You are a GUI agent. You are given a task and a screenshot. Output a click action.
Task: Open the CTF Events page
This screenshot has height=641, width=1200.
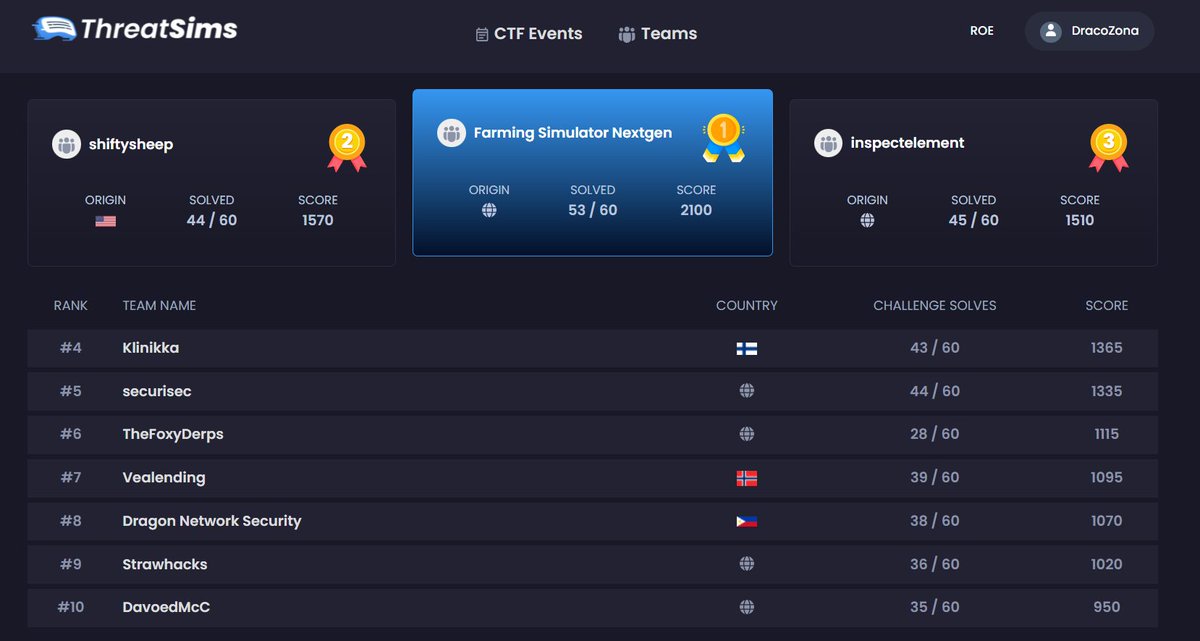529,33
